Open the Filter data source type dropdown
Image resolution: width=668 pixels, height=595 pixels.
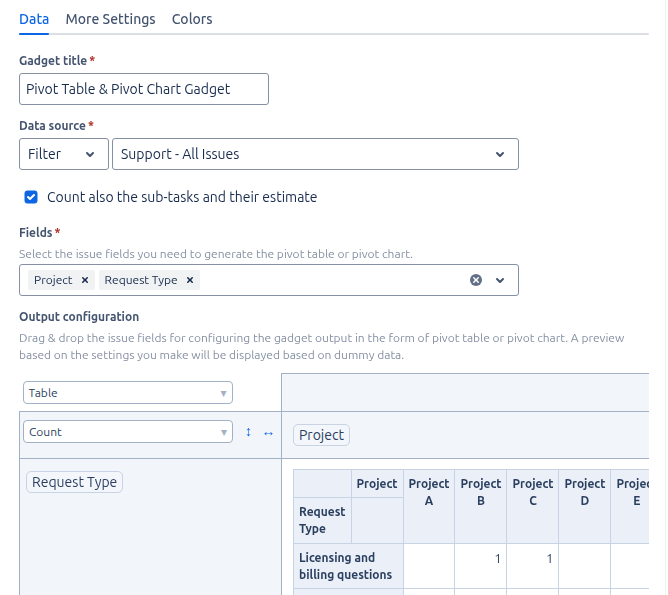[64, 154]
